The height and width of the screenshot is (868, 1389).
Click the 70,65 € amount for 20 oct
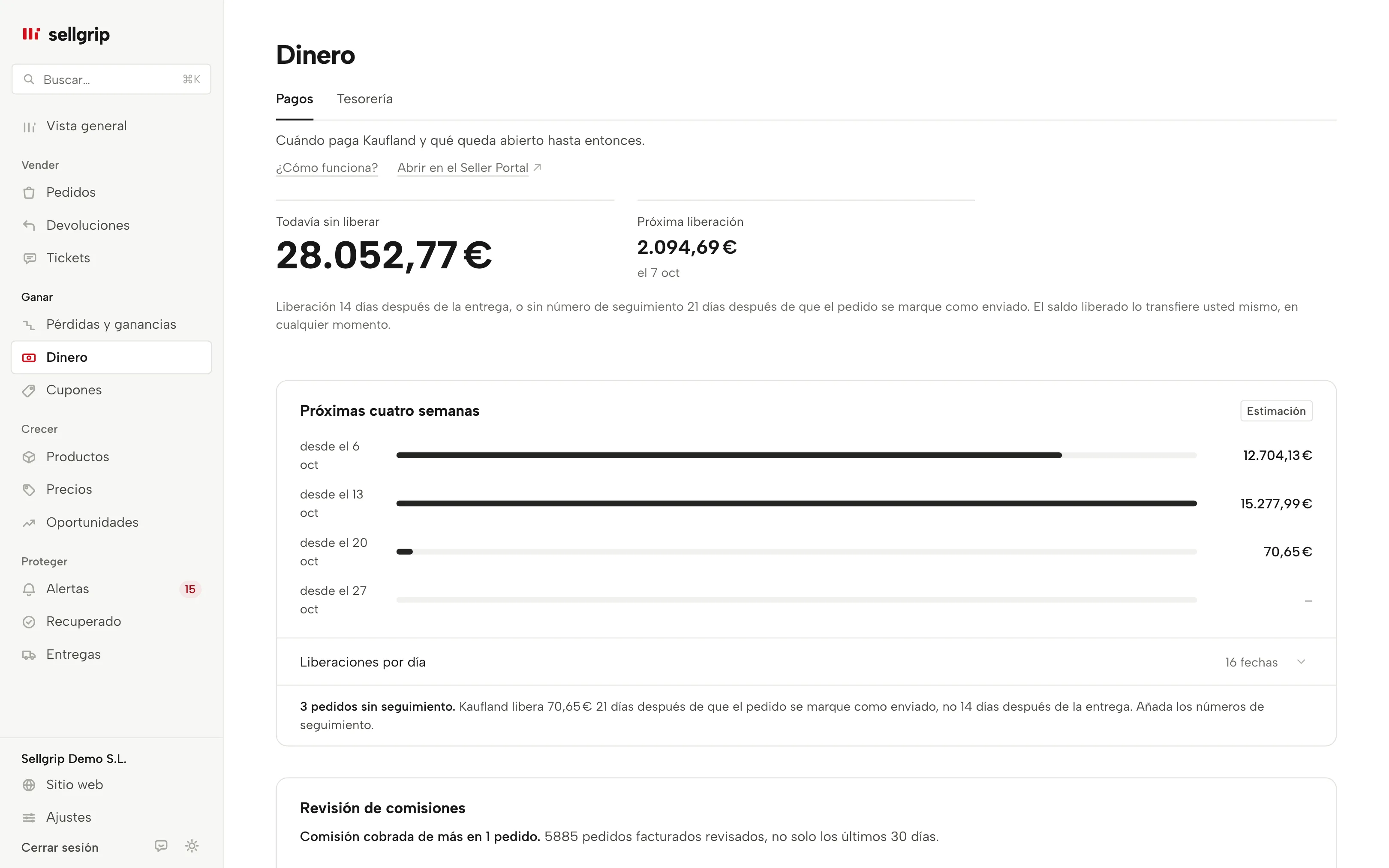pyautogui.click(x=1287, y=552)
